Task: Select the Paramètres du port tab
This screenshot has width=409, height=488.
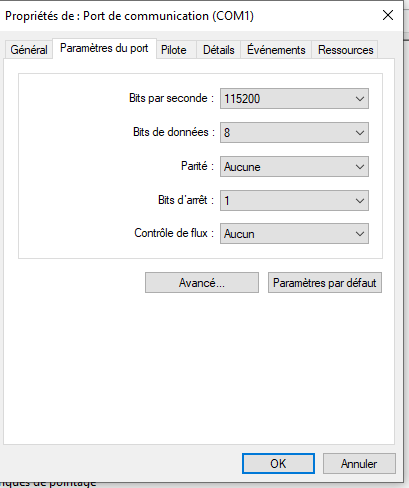Action: coord(104,48)
